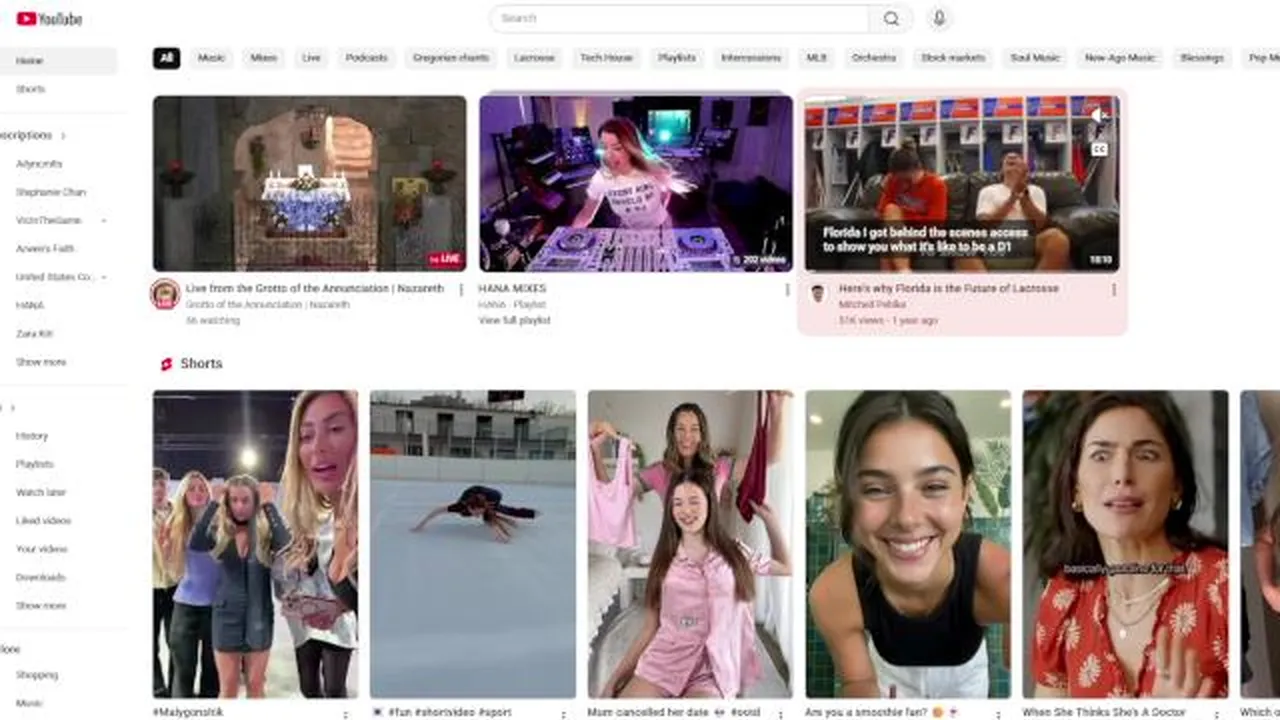
Task: Select the Blessings filter chip
Action: tap(1202, 58)
